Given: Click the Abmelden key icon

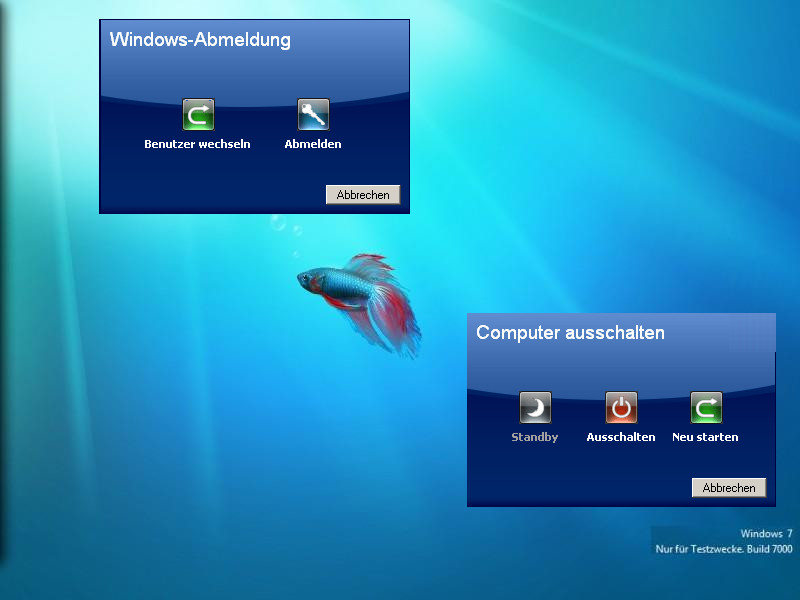Looking at the screenshot, I should tap(312, 114).
